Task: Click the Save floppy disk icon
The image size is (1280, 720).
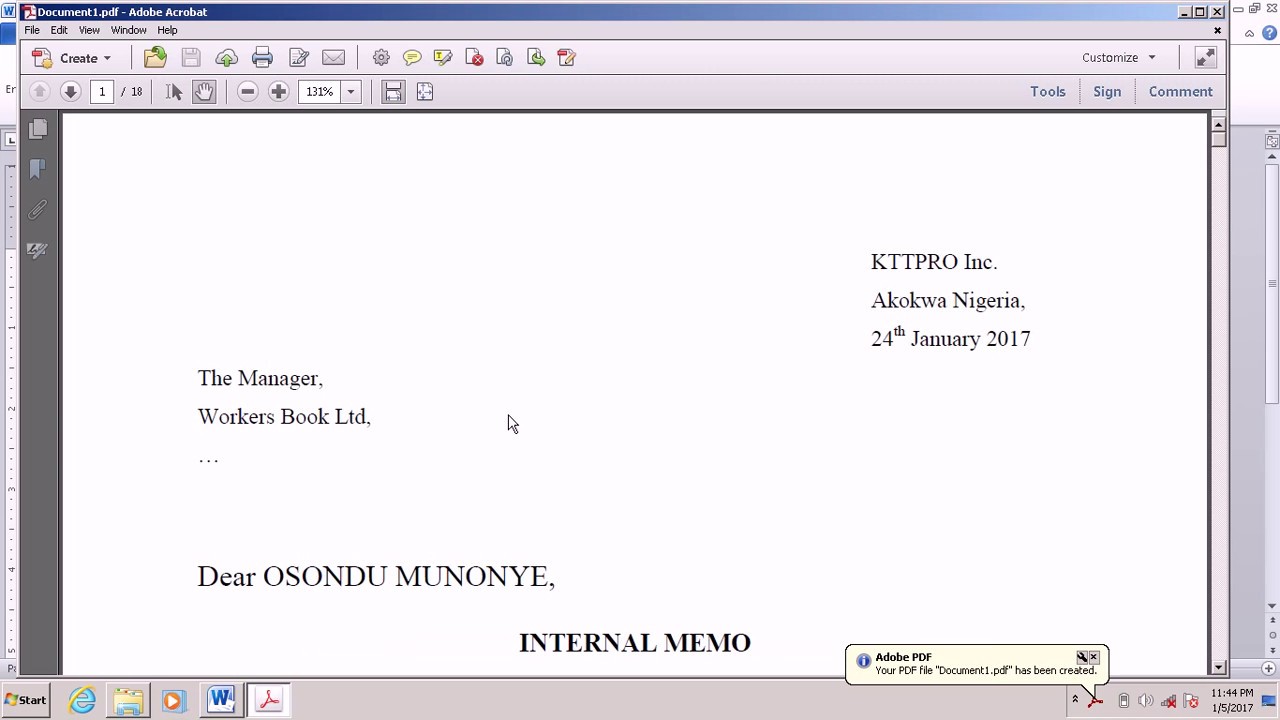Action: pos(191,58)
